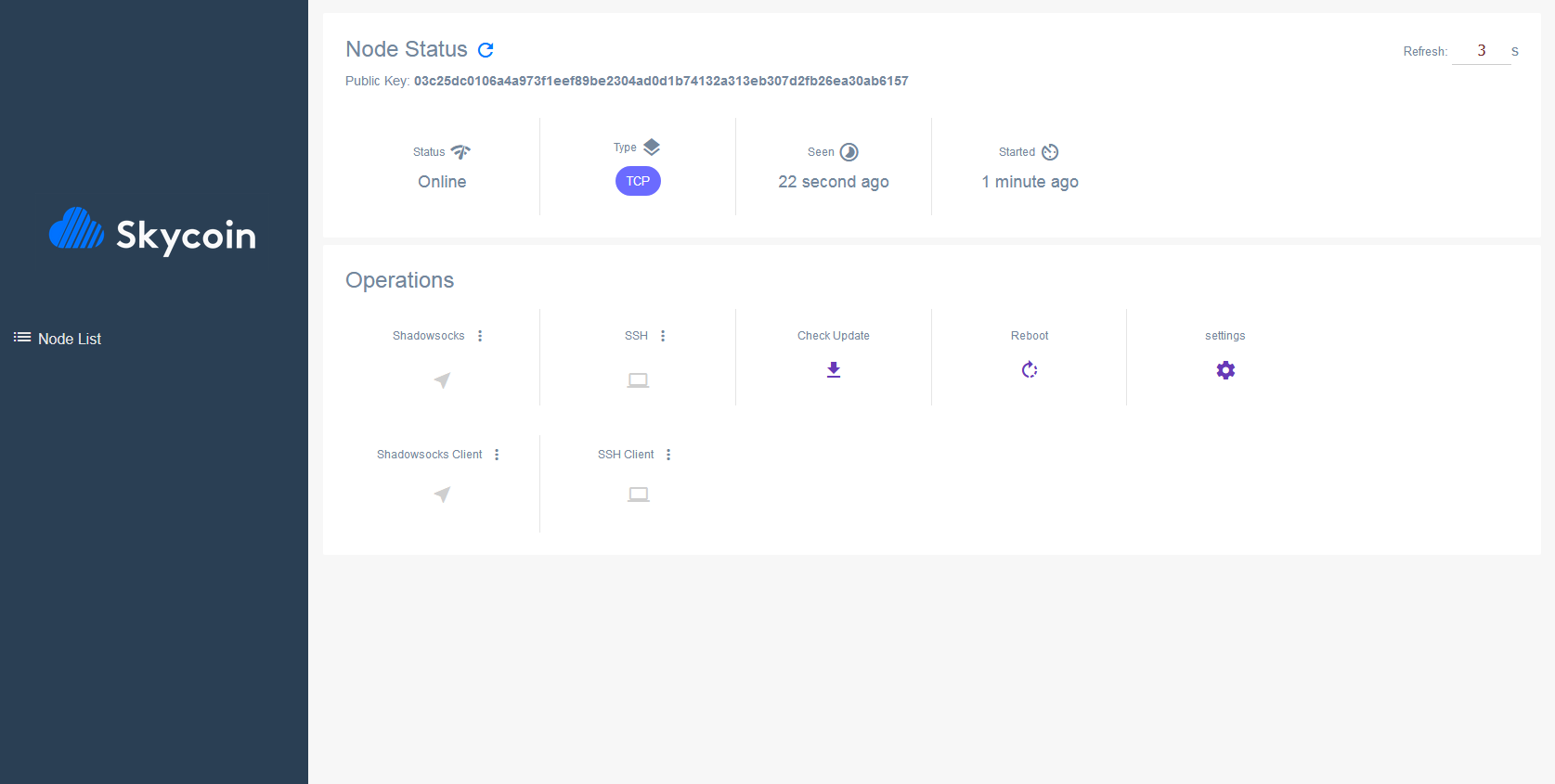Expand the Shadowsocks Client options menu

497,455
